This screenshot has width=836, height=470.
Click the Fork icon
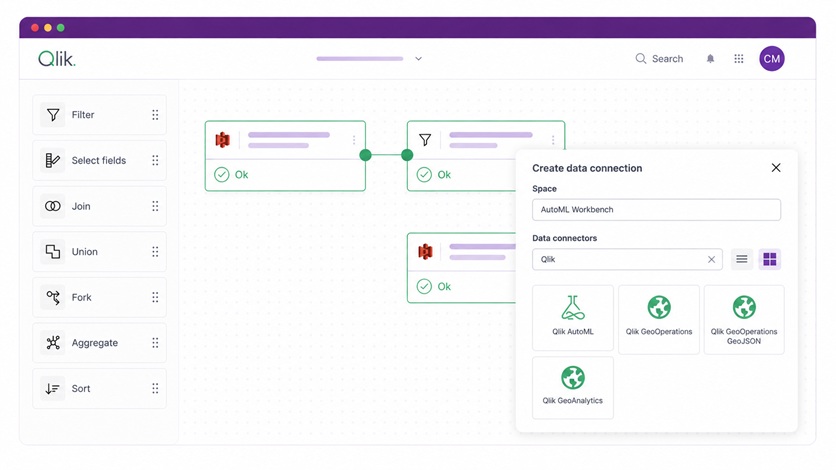53,297
